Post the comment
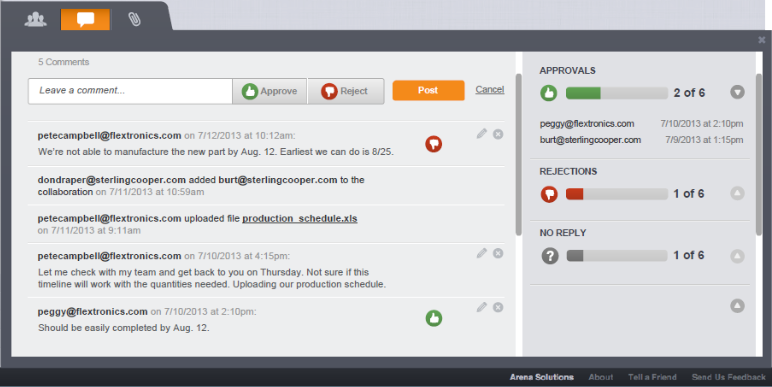 [x=428, y=90]
